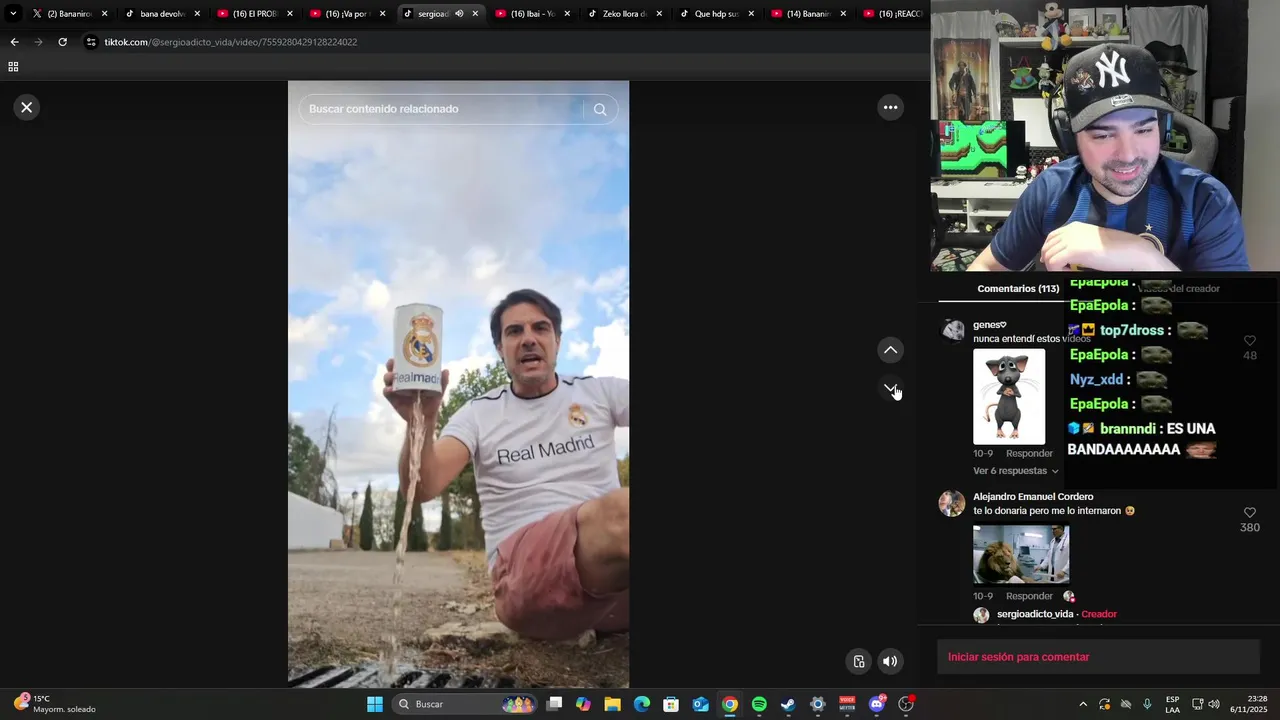The width and height of the screenshot is (1280, 720).
Task: Reply to Alejandro Emanuel Cordero's comment
Action: [1029, 596]
